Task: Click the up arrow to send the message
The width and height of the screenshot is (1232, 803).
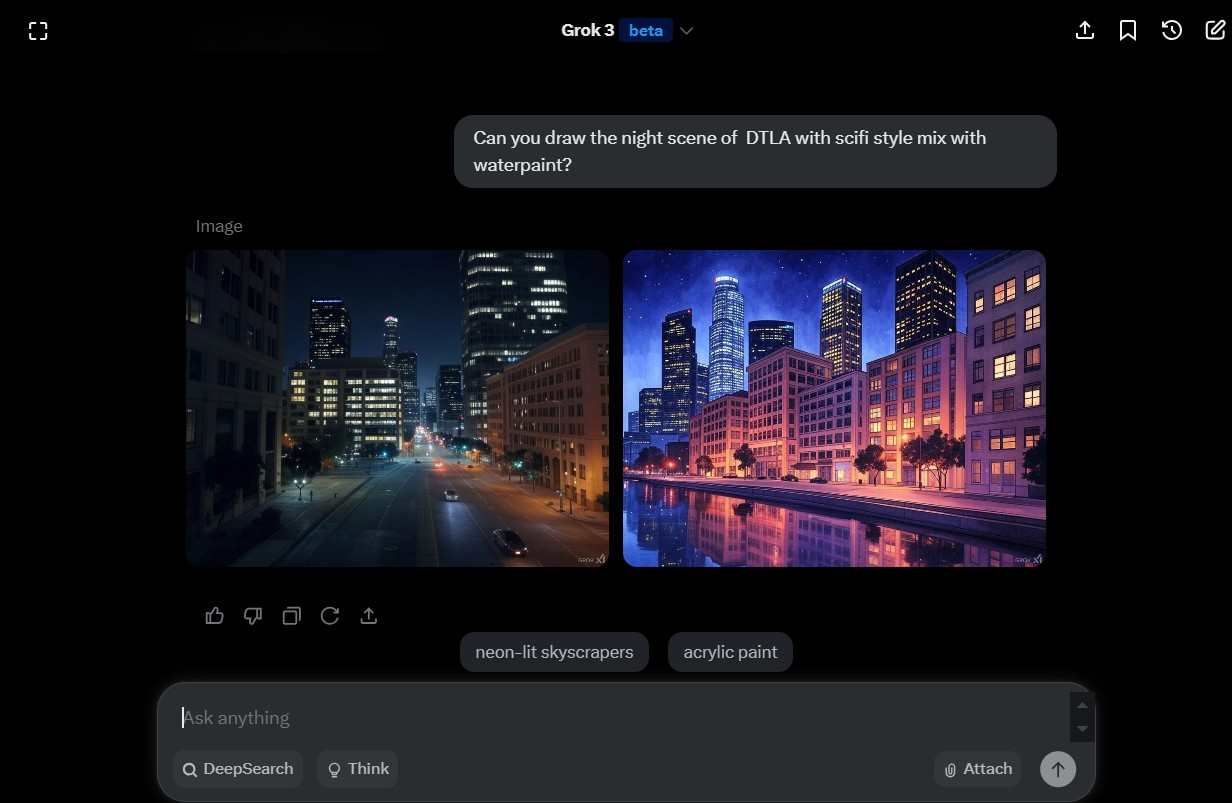Action: [x=1057, y=768]
